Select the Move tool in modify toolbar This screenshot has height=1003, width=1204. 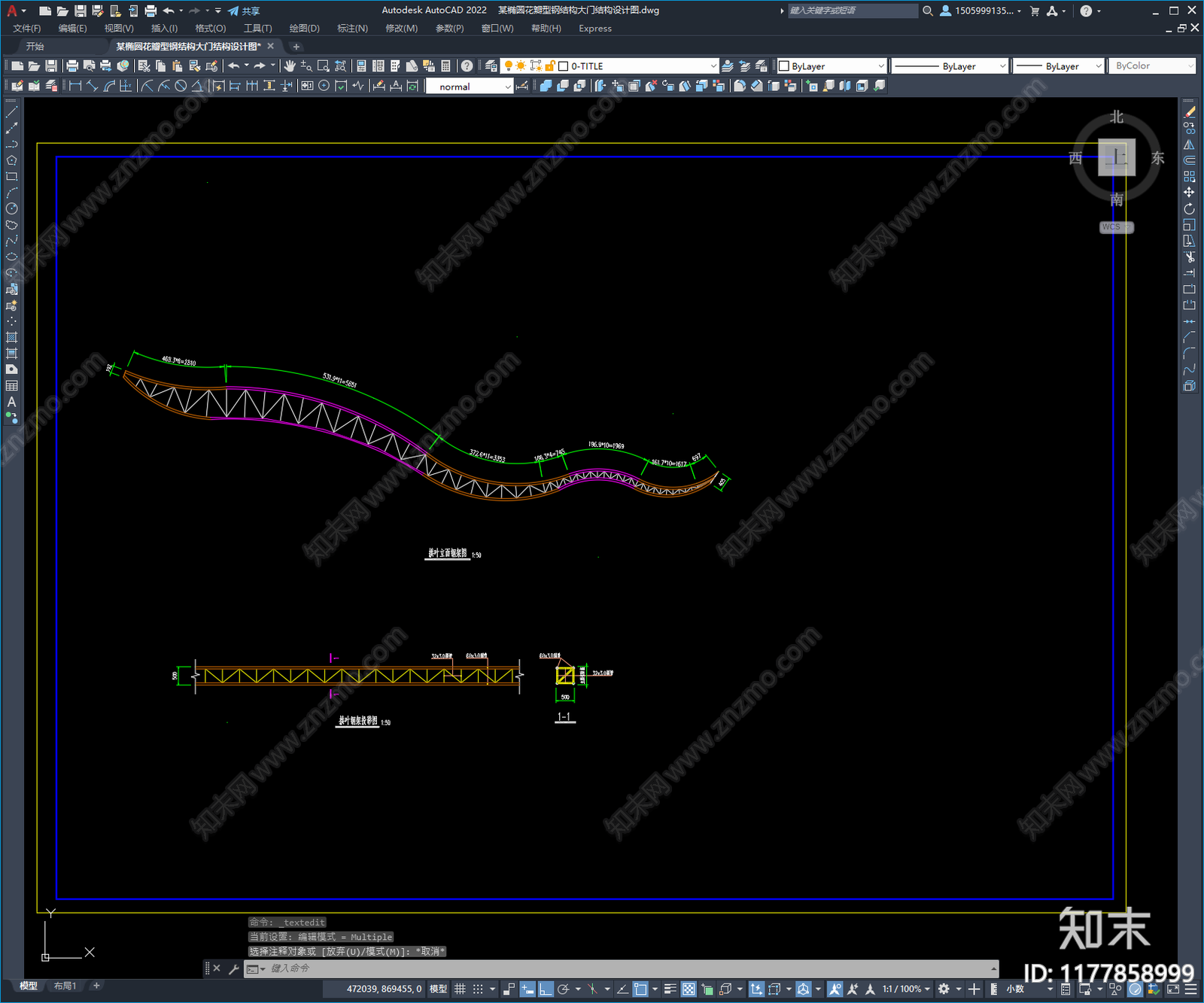(x=1189, y=193)
